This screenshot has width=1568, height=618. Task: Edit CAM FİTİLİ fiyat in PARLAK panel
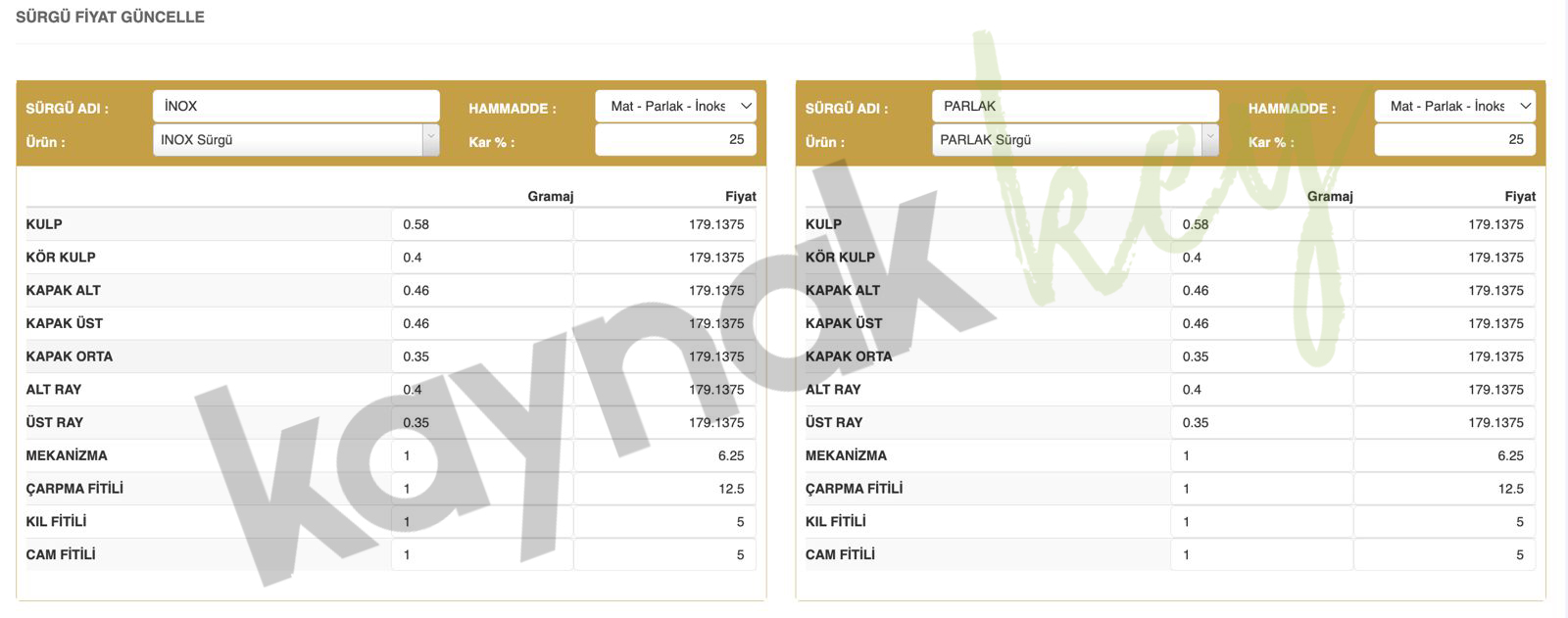click(1445, 554)
